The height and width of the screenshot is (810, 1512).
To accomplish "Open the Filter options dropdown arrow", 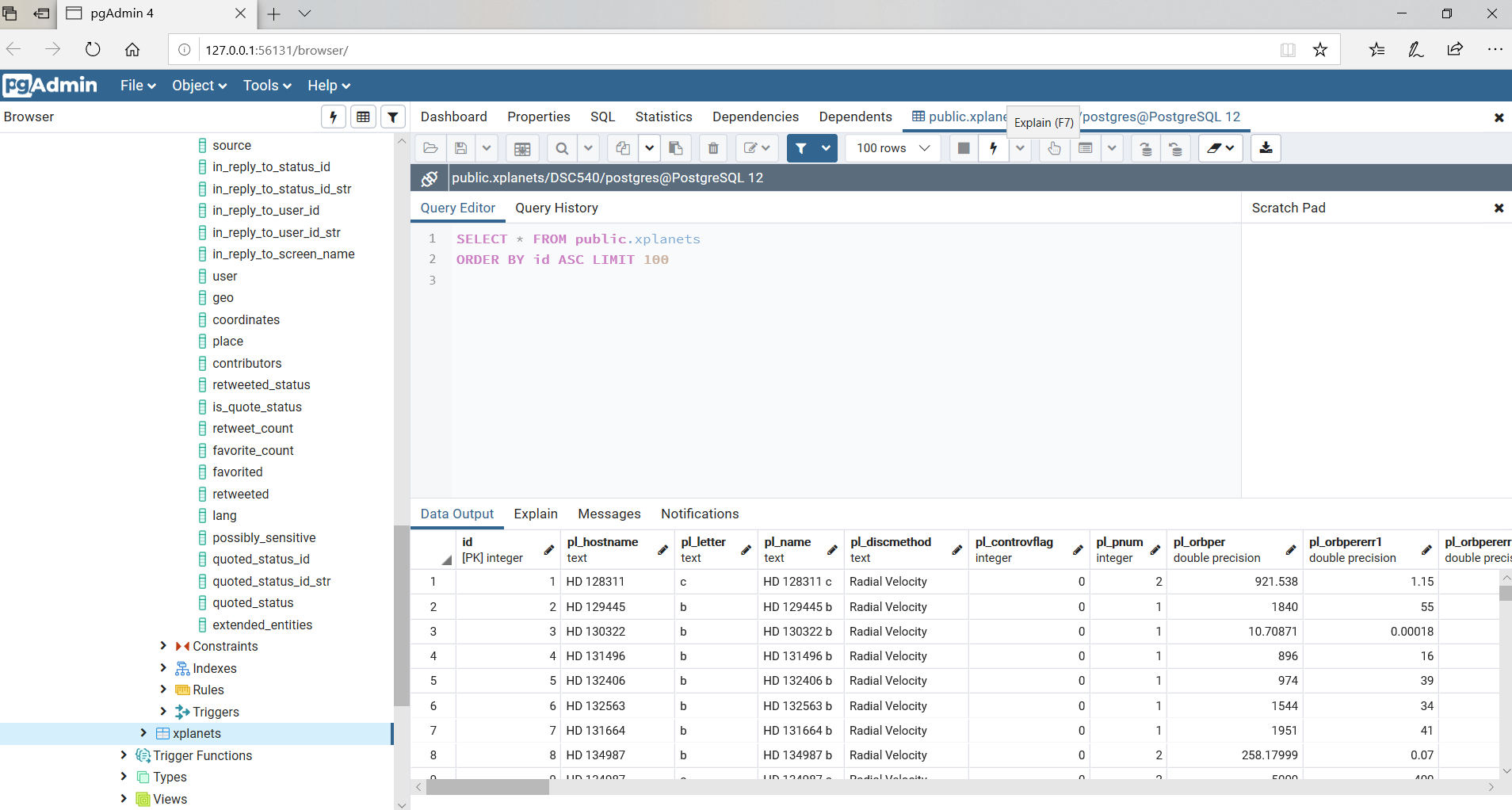I will click(x=827, y=148).
